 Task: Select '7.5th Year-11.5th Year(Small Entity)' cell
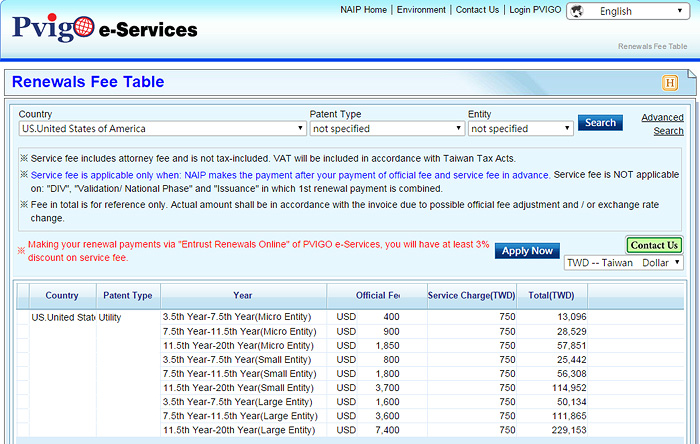pos(240,373)
